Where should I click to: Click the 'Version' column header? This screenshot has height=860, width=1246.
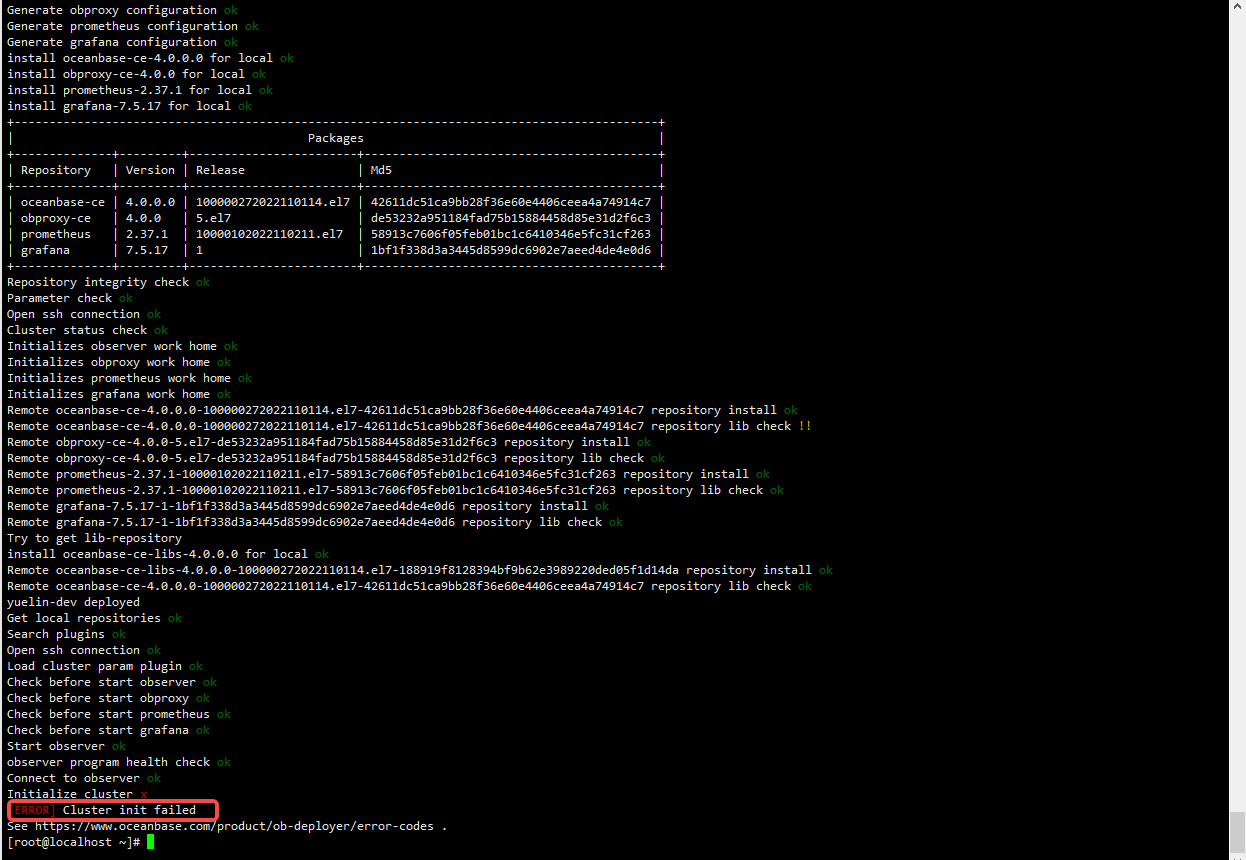[151, 170]
